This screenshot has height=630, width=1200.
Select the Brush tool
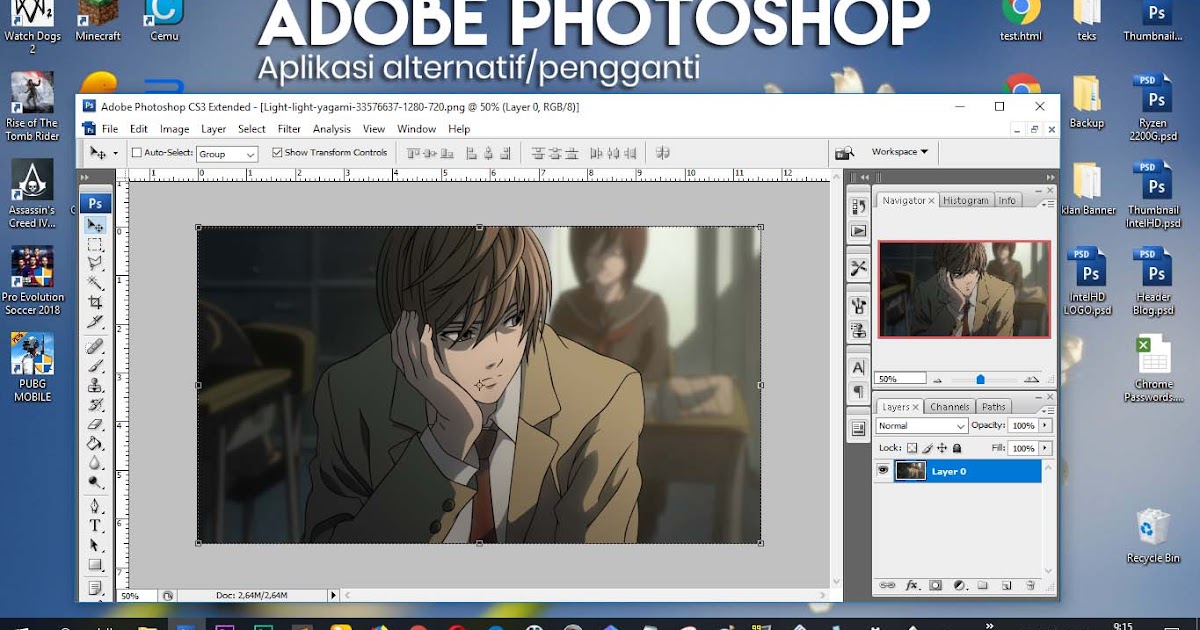click(x=95, y=366)
